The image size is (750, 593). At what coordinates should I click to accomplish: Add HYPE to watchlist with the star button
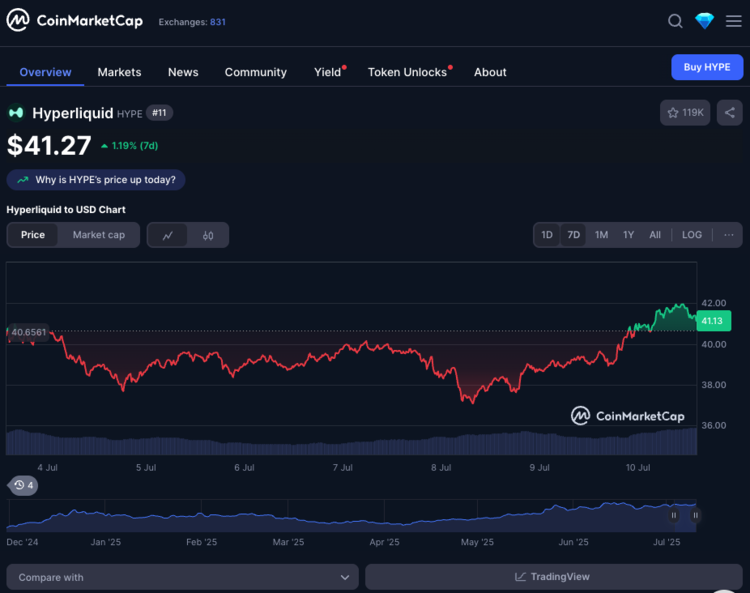coord(685,113)
